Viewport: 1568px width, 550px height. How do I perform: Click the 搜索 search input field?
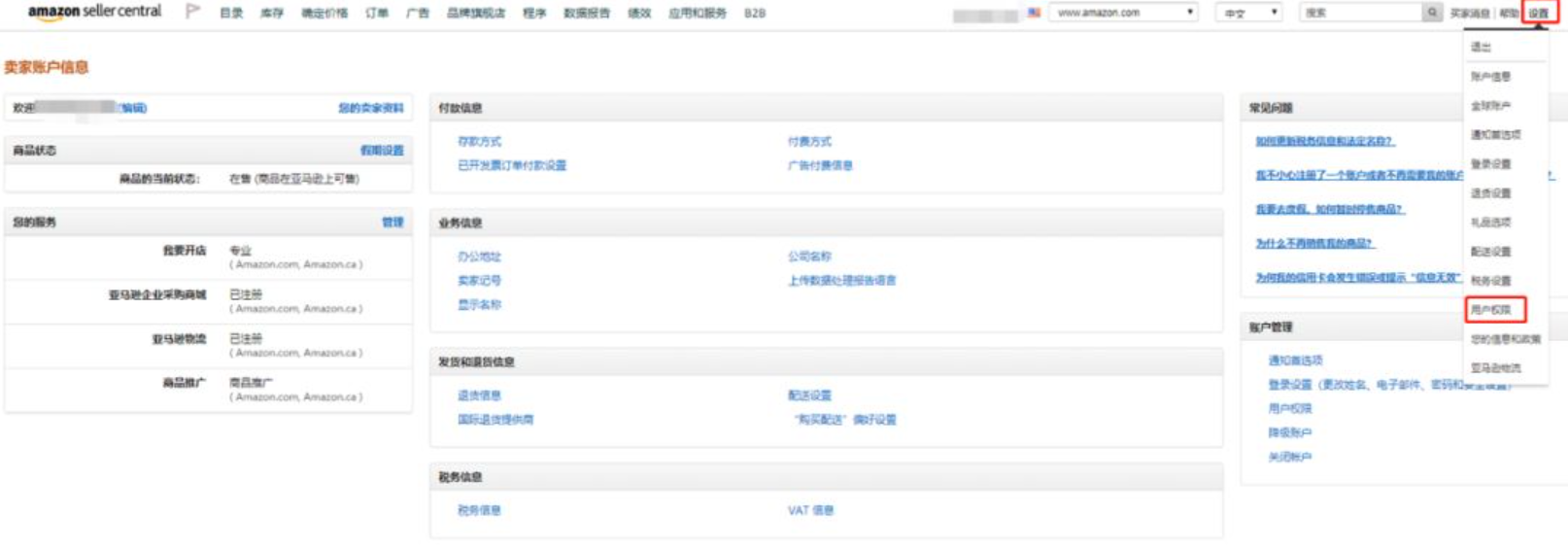coord(1361,13)
